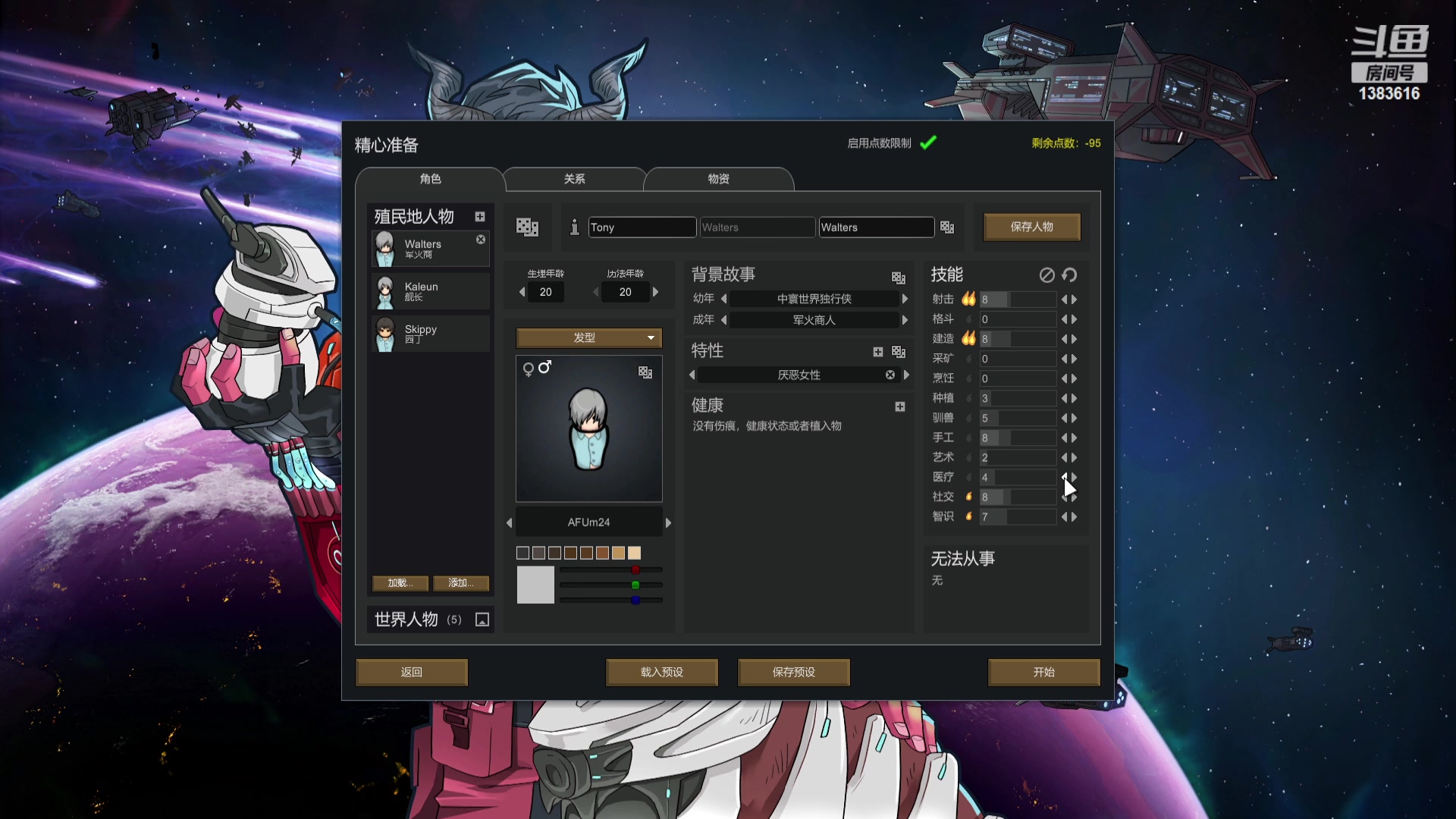
Task: Randomize the character name with dice
Action: tap(947, 227)
